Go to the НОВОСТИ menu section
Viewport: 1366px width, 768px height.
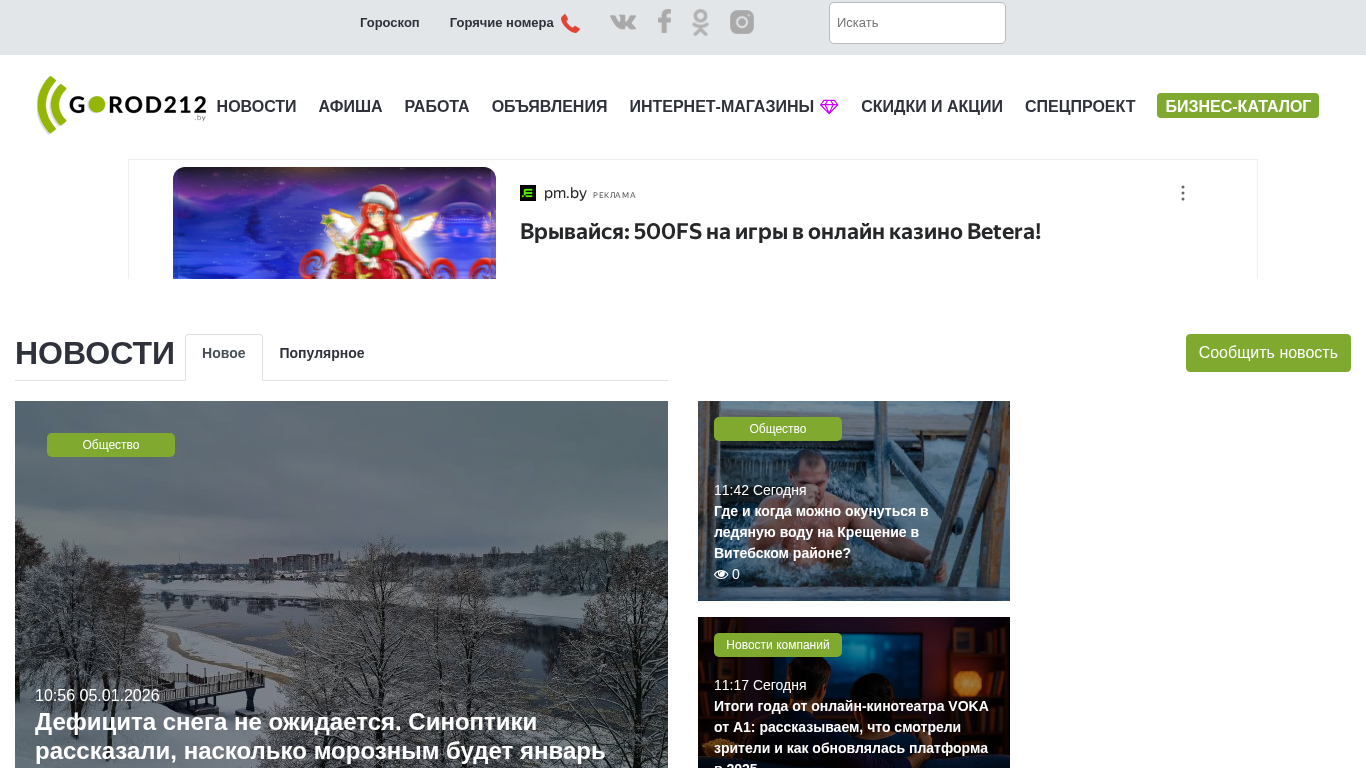[x=256, y=107]
